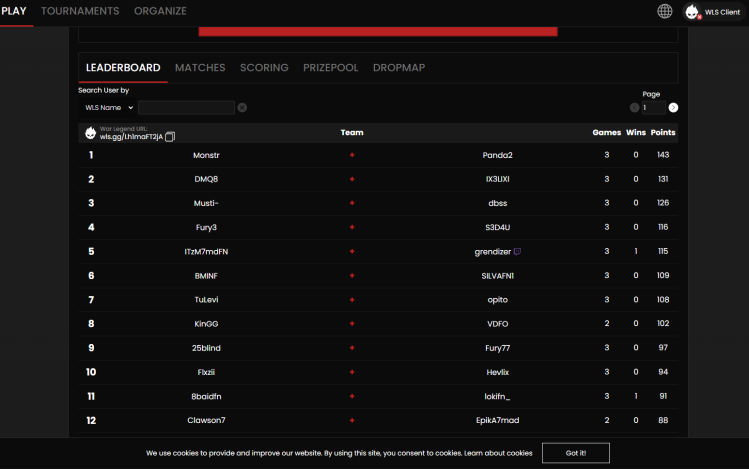Image resolution: width=749 pixels, height=469 pixels.
Task: Click the 143 points value
Action: point(663,155)
